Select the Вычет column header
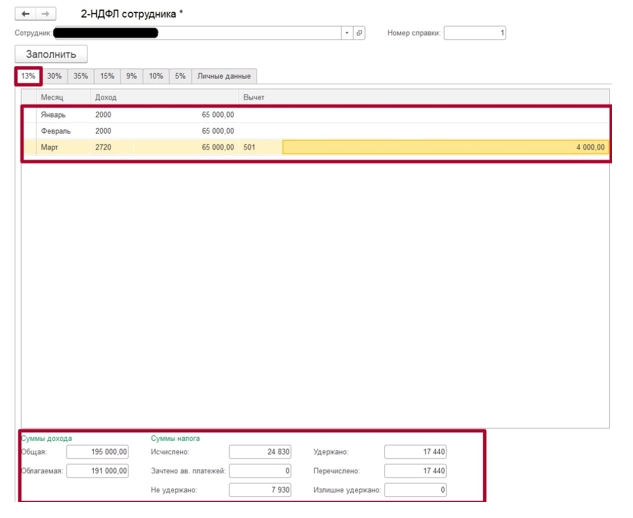This screenshot has width=633, height=518. pos(424,97)
